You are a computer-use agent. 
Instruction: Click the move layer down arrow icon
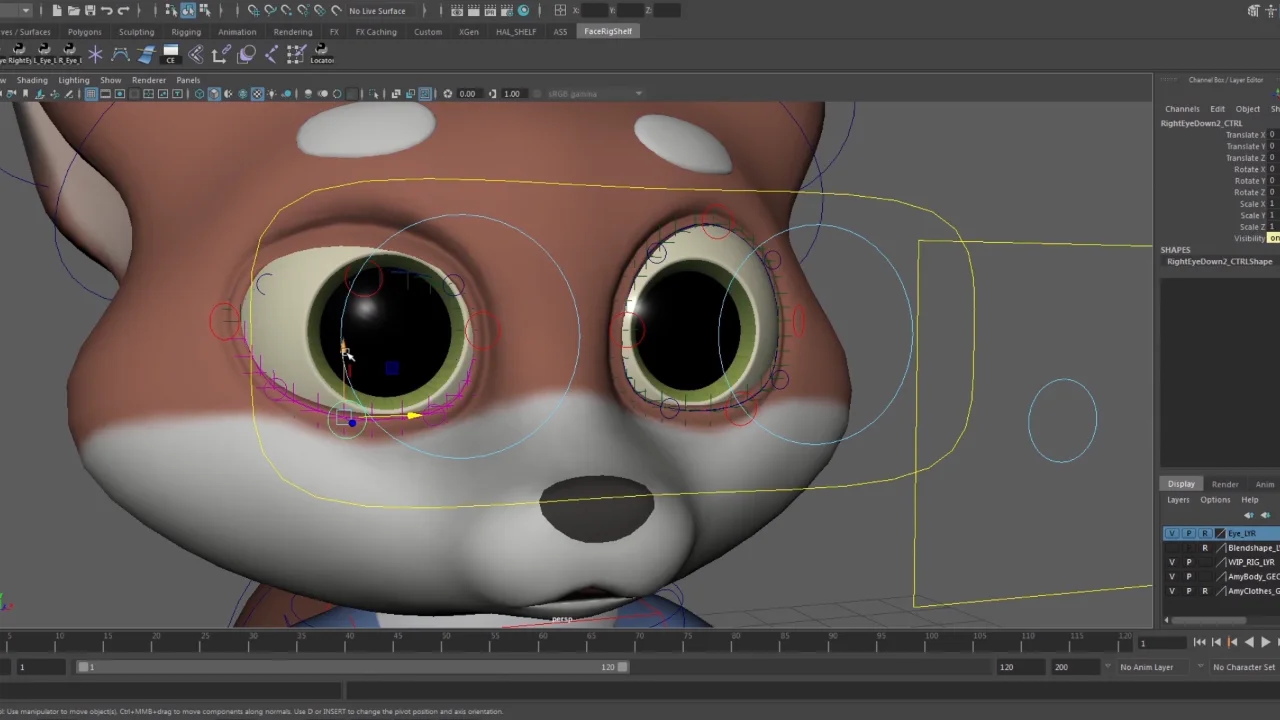point(1264,516)
